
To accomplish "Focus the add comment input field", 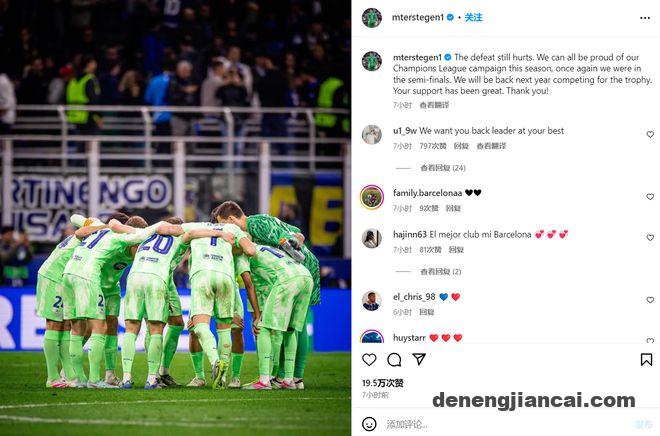I will pos(505,424).
